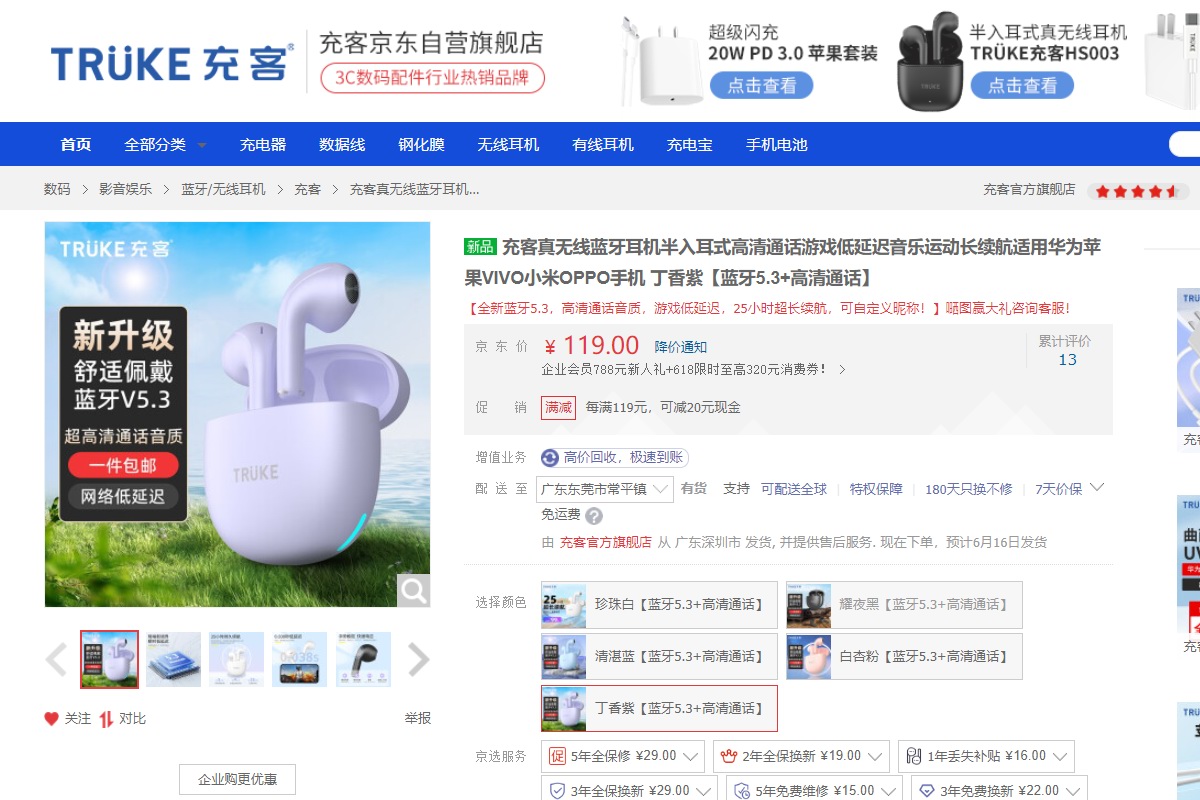The width and height of the screenshot is (1200, 800).
Task: Select the third gallery thumbnail
Action: pos(237,659)
